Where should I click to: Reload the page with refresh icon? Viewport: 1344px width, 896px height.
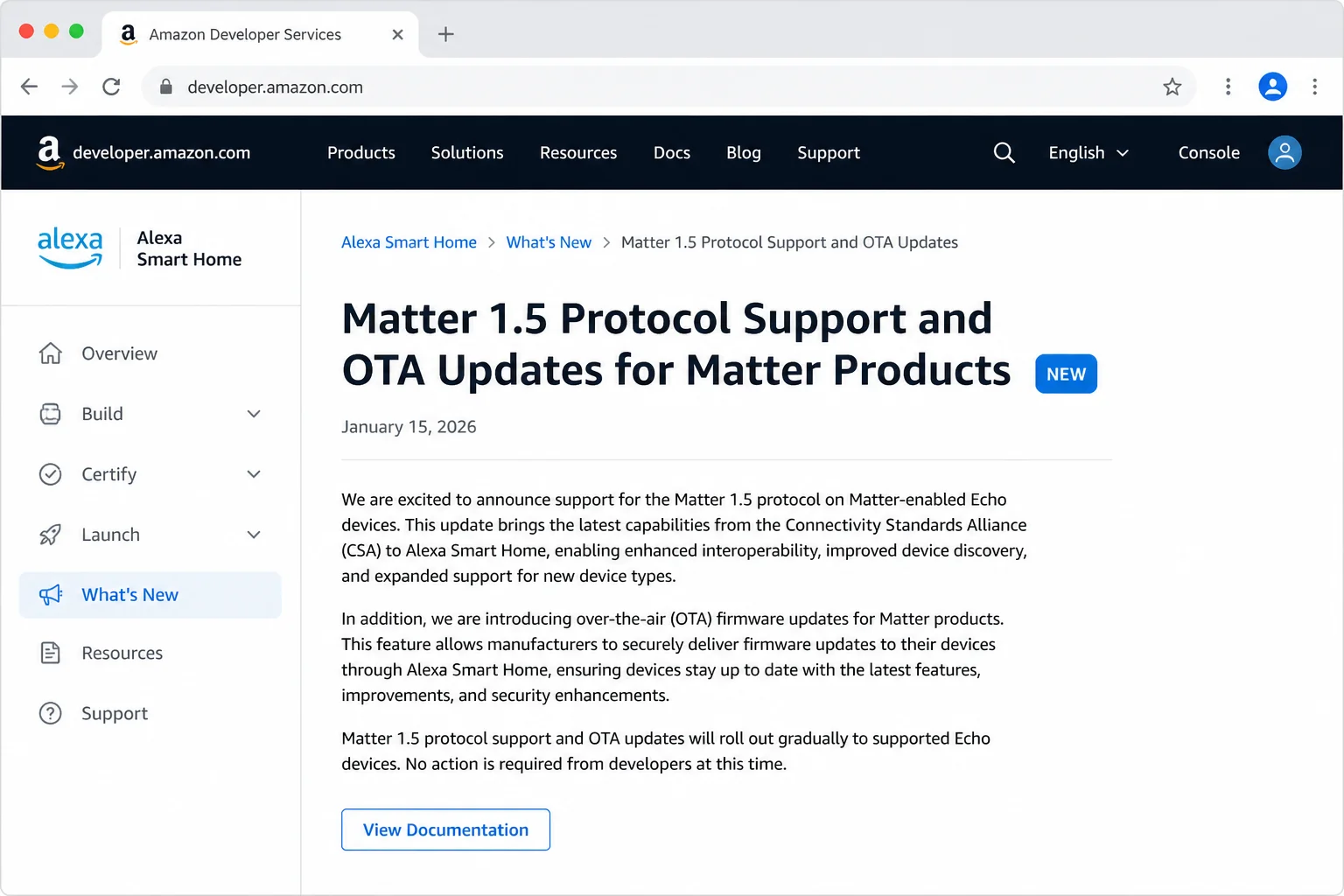111,87
